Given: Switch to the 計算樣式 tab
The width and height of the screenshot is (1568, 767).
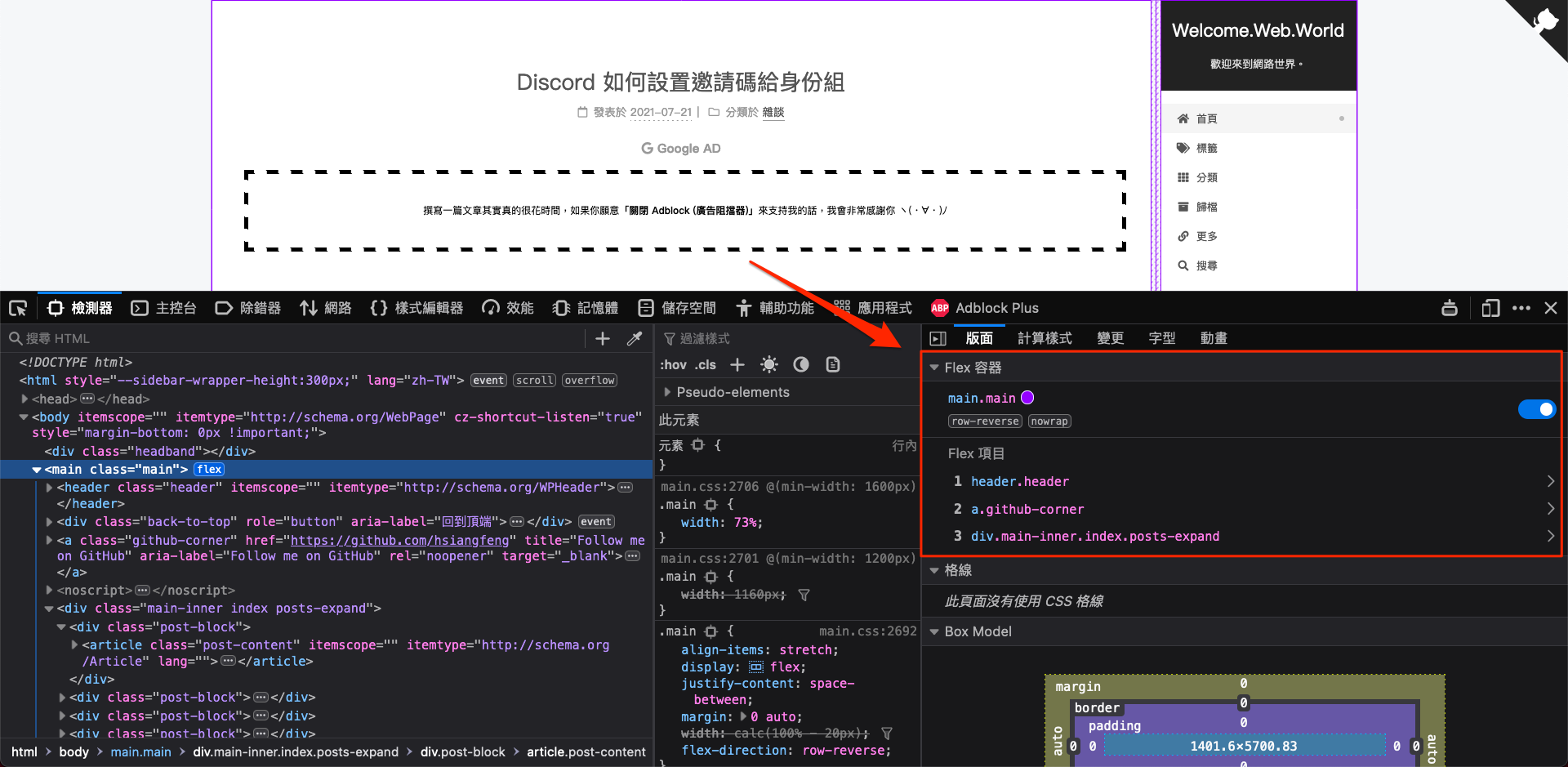Looking at the screenshot, I should click(x=1045, y=338).
